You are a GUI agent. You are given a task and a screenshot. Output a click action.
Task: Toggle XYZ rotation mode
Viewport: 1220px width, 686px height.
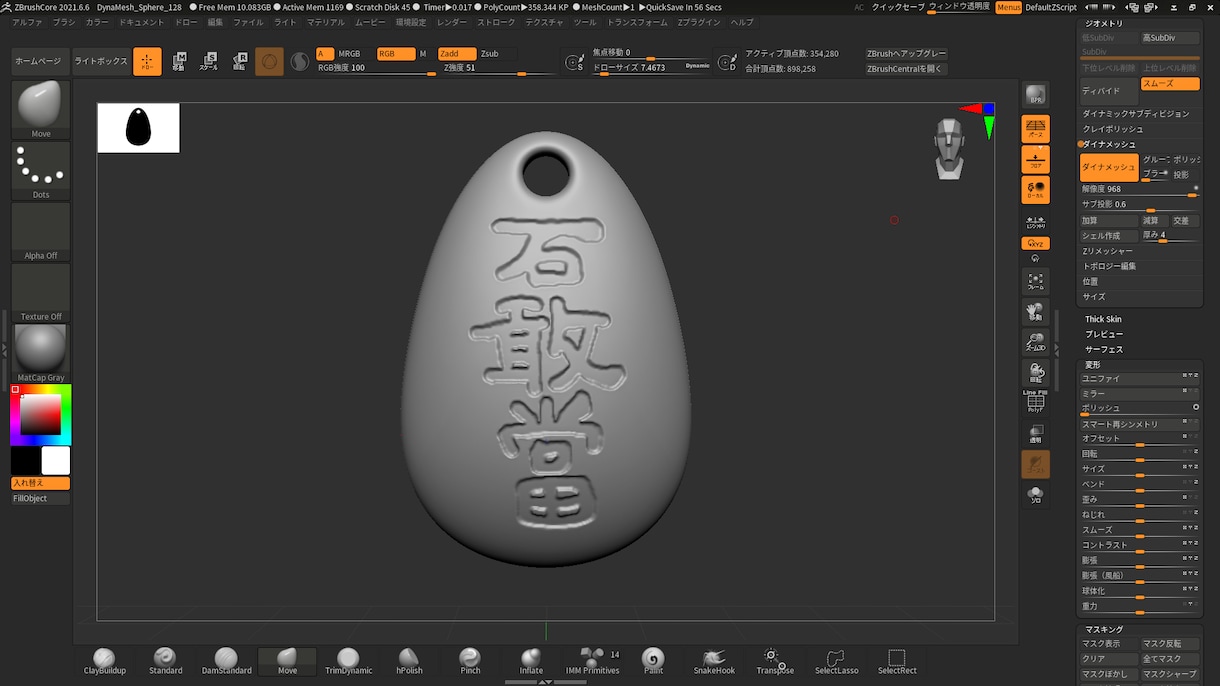(1035, 243)
